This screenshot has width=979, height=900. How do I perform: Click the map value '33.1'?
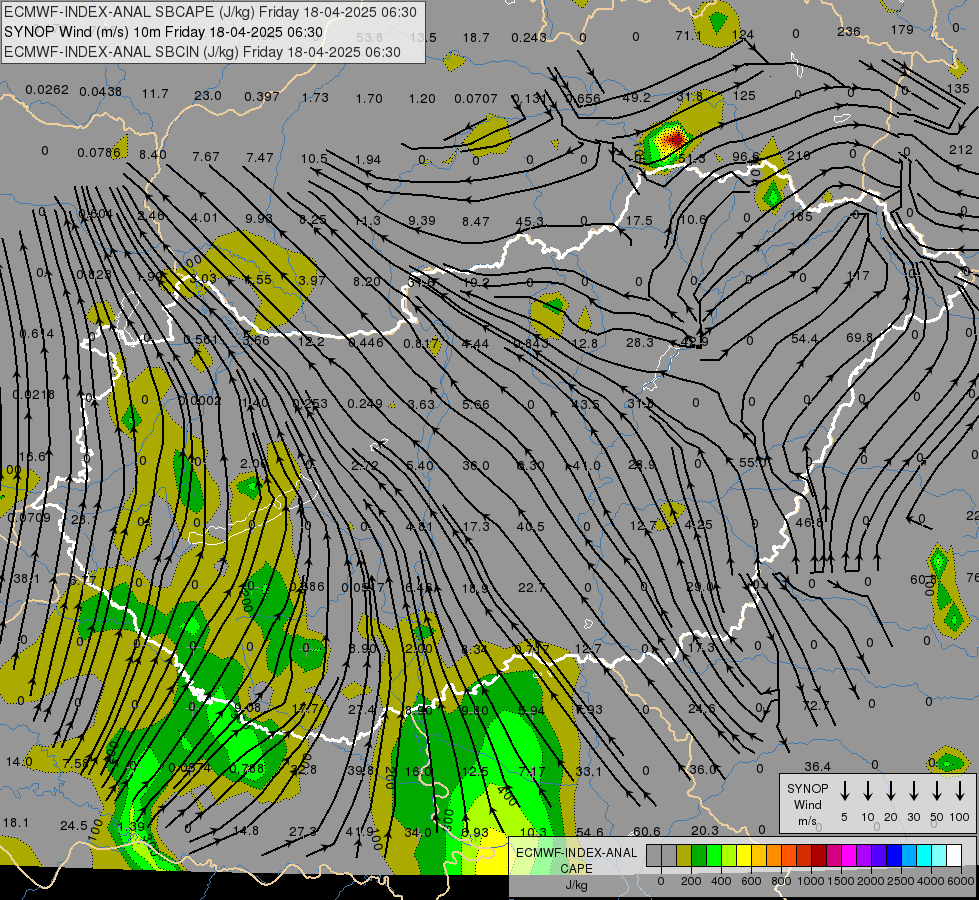click(588, 771)
